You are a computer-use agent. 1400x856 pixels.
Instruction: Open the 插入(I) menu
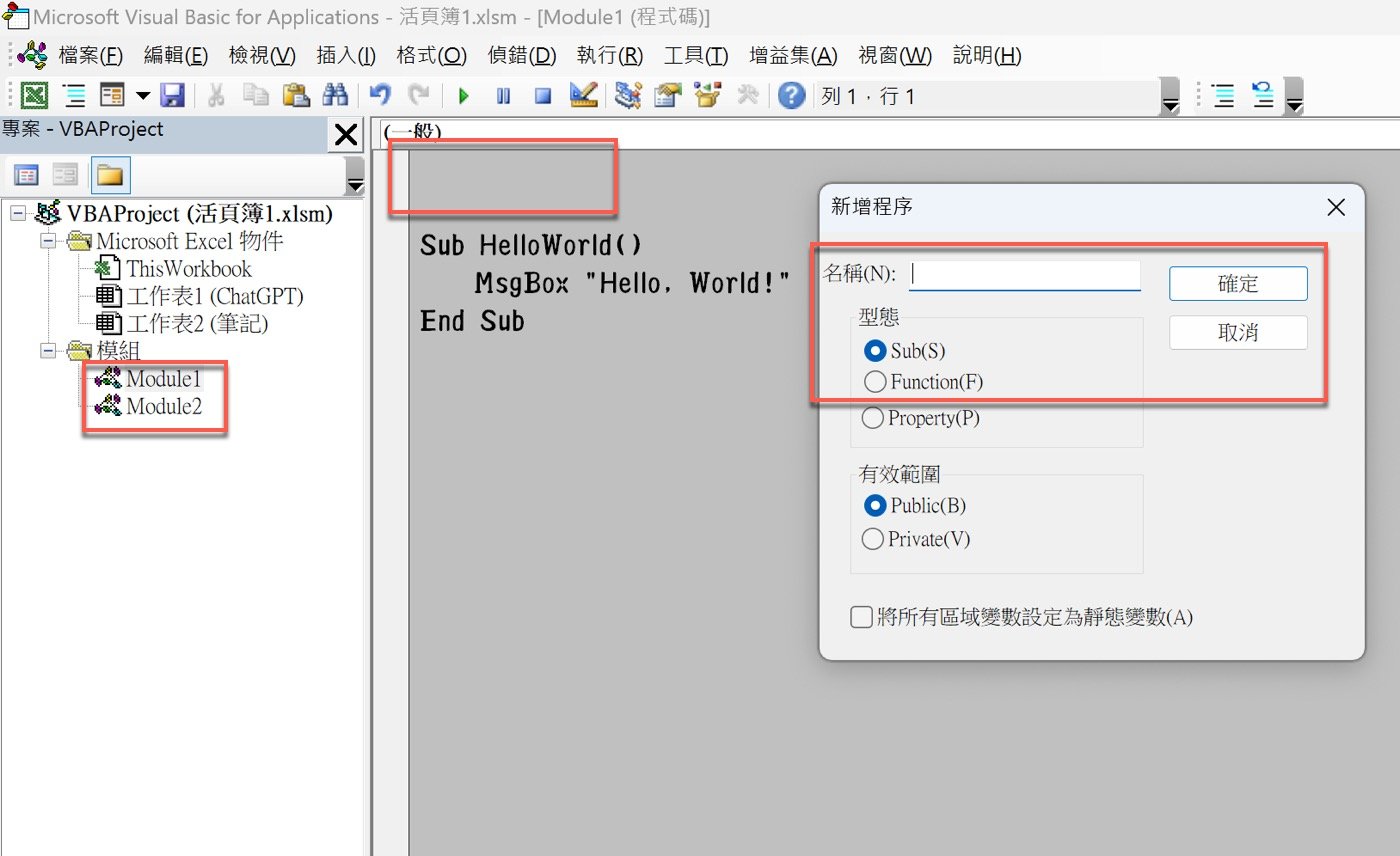click(x=345, y=55)
